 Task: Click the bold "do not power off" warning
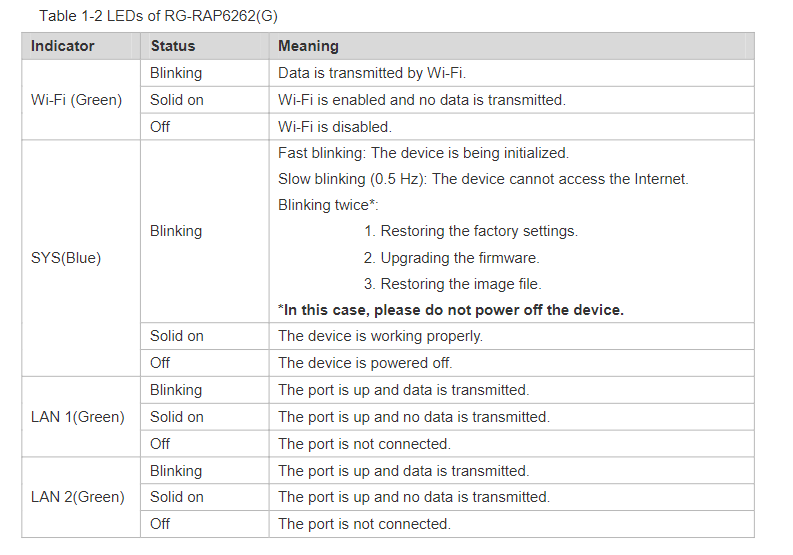(x=451, y=310)
